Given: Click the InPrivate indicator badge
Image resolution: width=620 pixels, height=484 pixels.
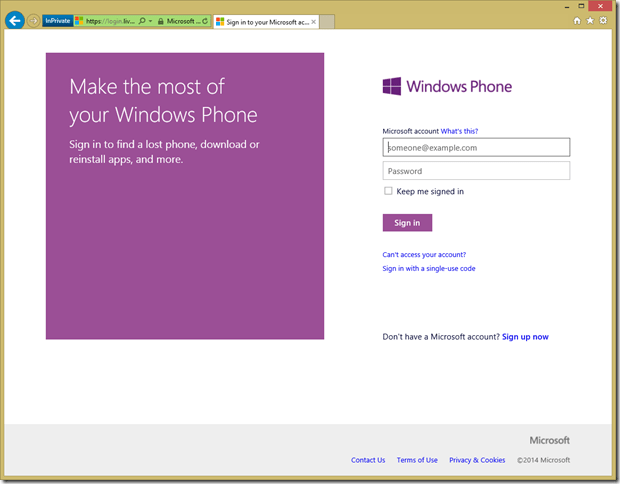Looking at the screenshot, I should (x=58, y=21).
